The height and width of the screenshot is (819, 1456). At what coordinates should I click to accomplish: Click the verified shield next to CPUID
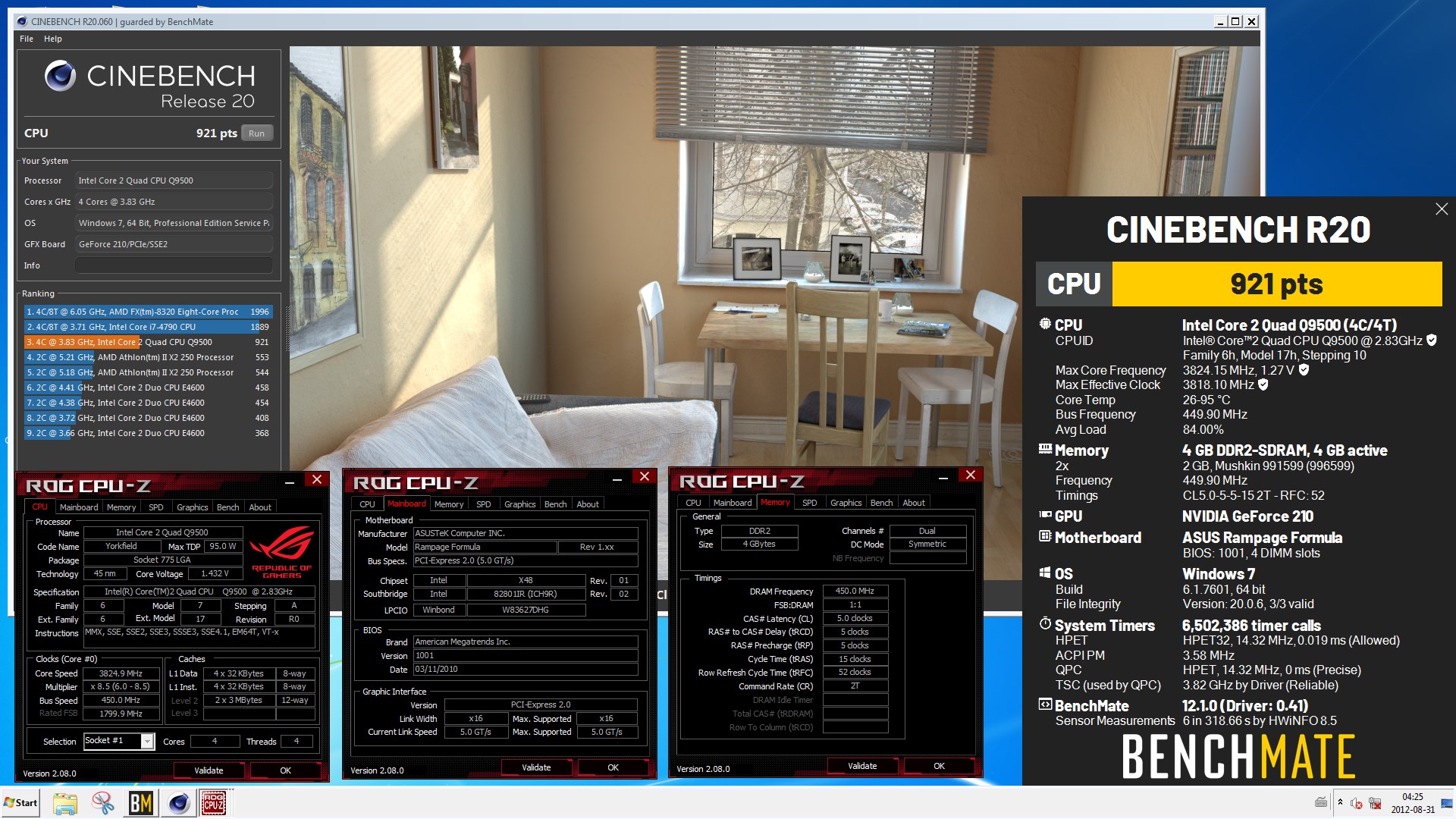tap(1432, 340)
